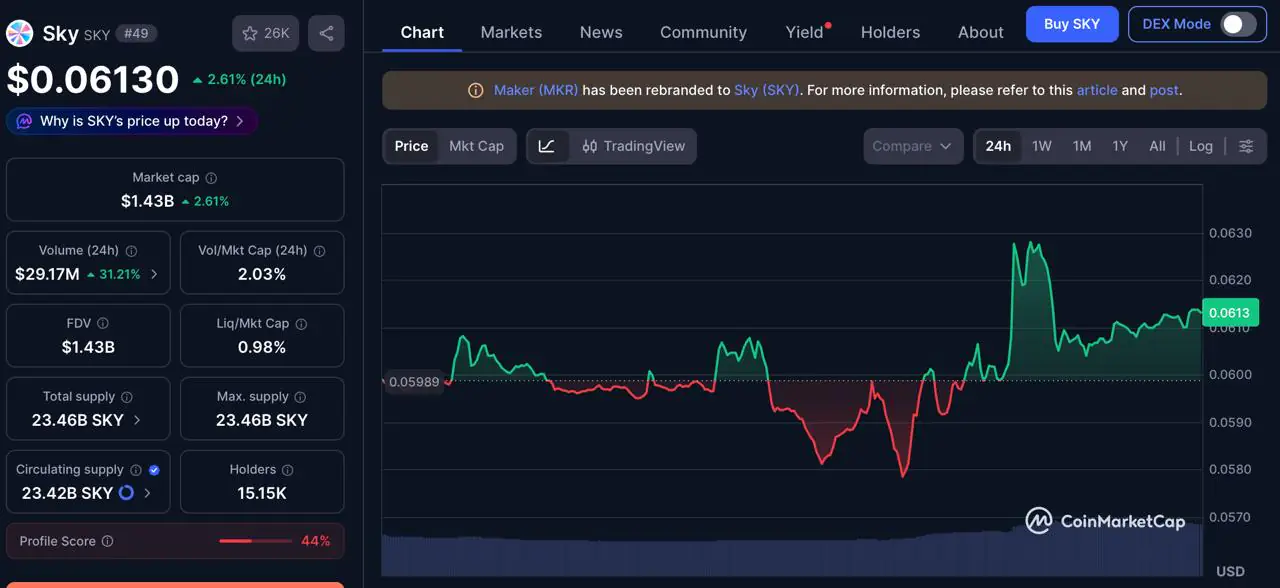
Task: Open the Markets tab
Action: (x=511, y=32)
